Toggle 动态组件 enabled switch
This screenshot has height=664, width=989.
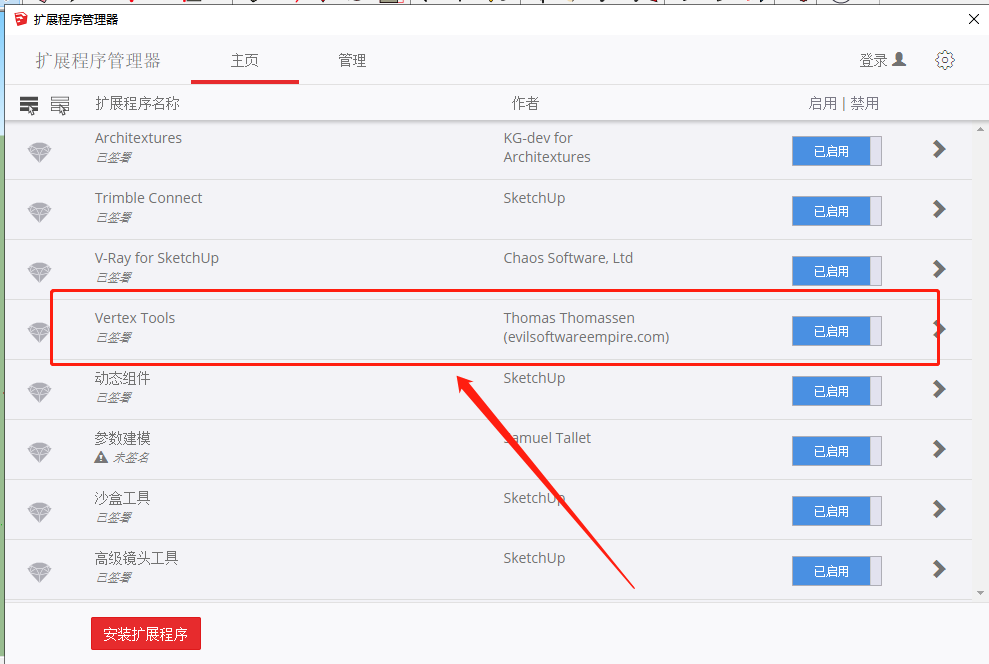pos(837,391)
